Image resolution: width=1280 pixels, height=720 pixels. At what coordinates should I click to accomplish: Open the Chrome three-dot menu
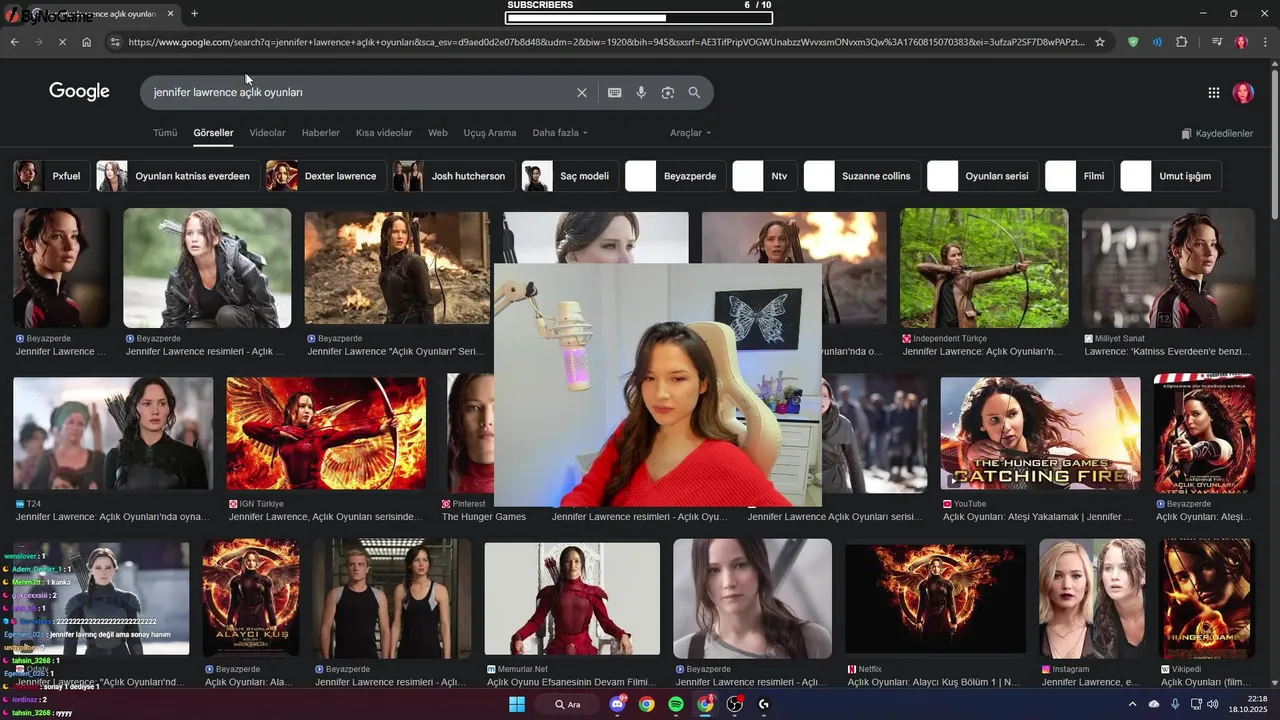(x=1265, y=42)
